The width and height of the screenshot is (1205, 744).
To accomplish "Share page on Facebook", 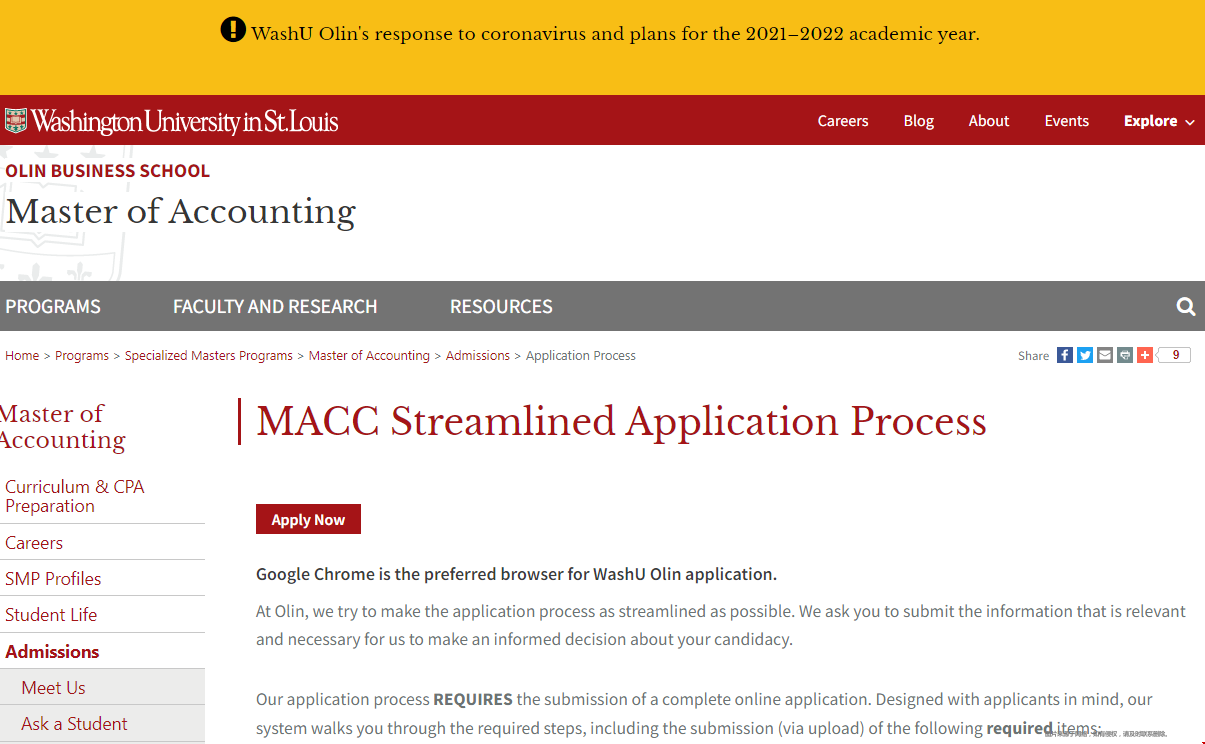I will [1065, 355].
